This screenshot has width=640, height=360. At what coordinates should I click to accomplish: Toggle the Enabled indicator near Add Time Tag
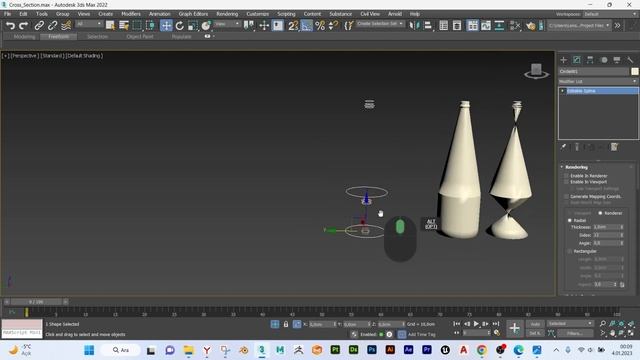click(x=381, y=334)
